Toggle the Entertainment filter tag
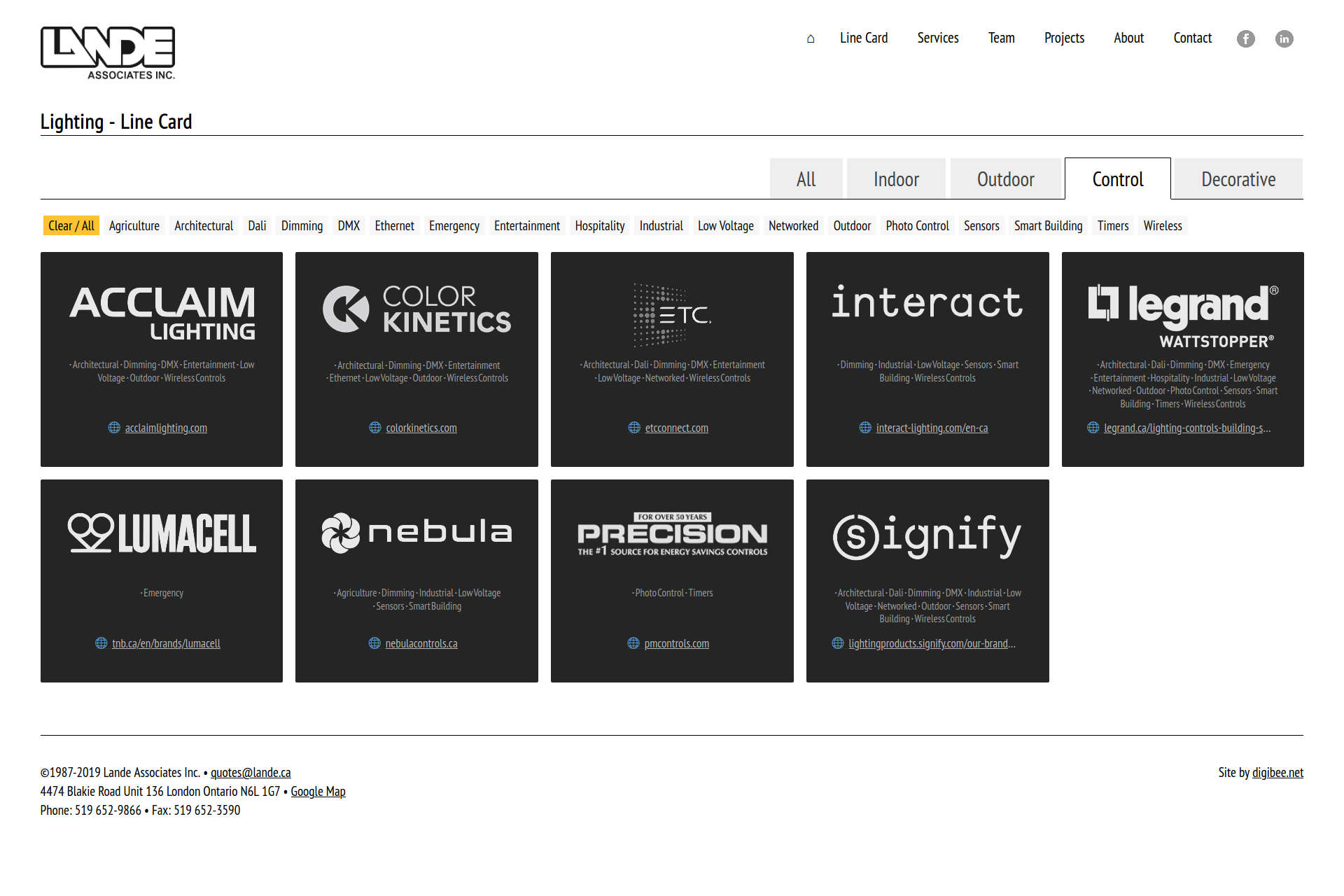This screenshot has height=896, width=1344. pos(527,225)
